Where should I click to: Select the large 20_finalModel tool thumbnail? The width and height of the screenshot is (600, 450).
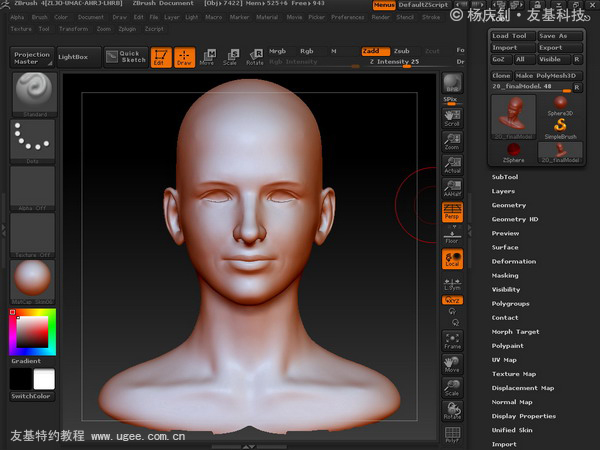tap(514, 117)
